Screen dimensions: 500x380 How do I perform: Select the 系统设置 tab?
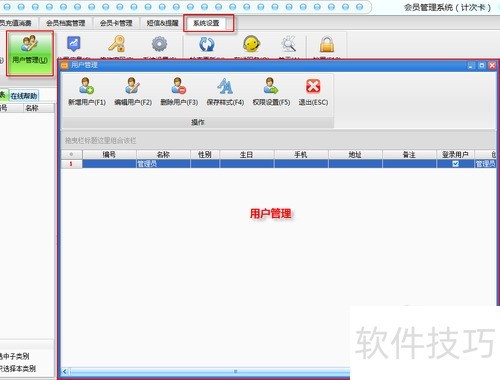[206, 23]
